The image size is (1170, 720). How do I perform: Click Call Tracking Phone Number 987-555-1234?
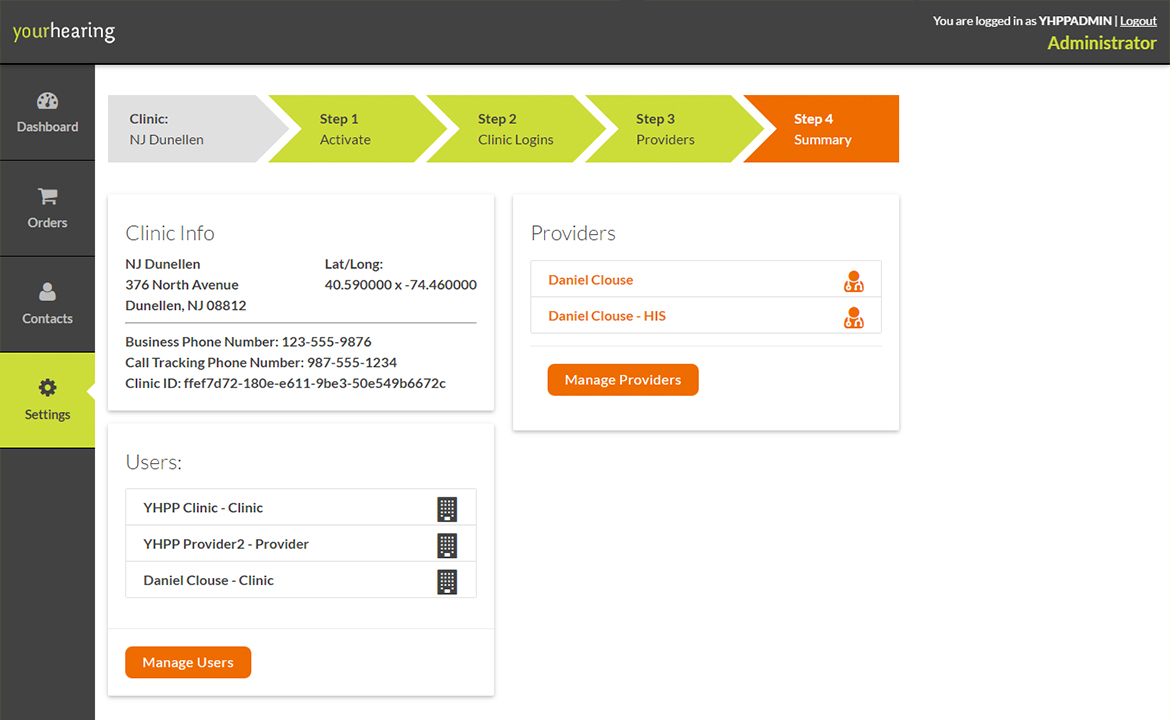pyautogui.click(x=261, y=363)
